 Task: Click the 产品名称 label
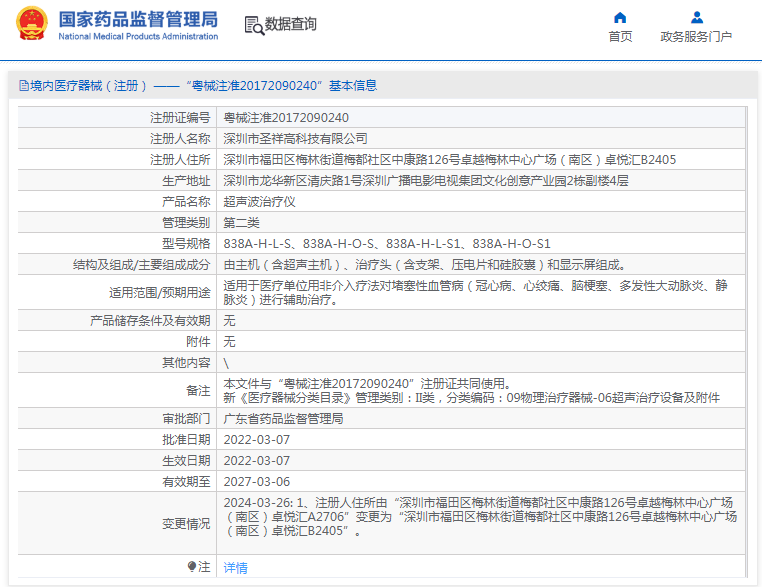186,202
